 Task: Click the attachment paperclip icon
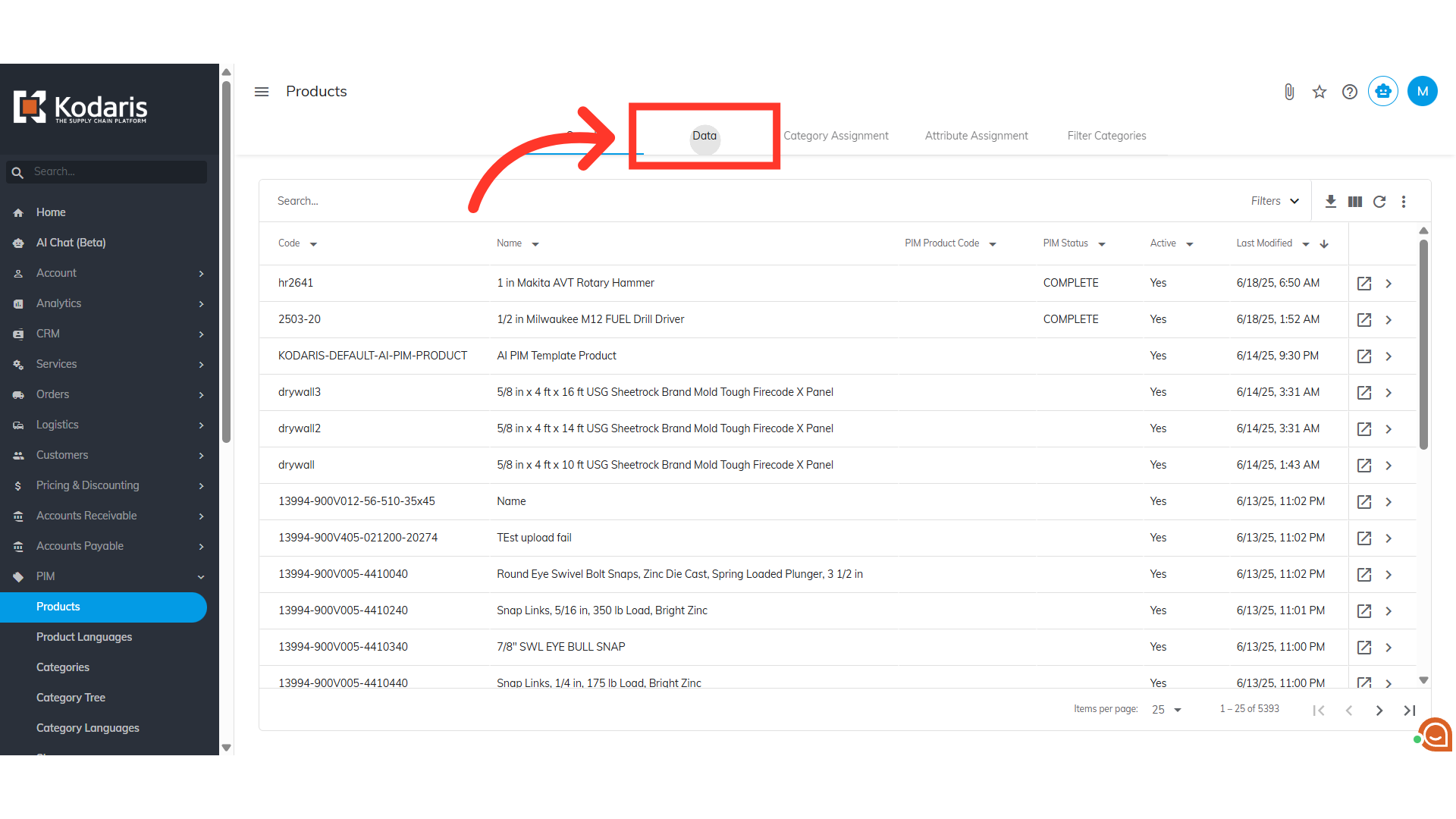pos(1289,92)
